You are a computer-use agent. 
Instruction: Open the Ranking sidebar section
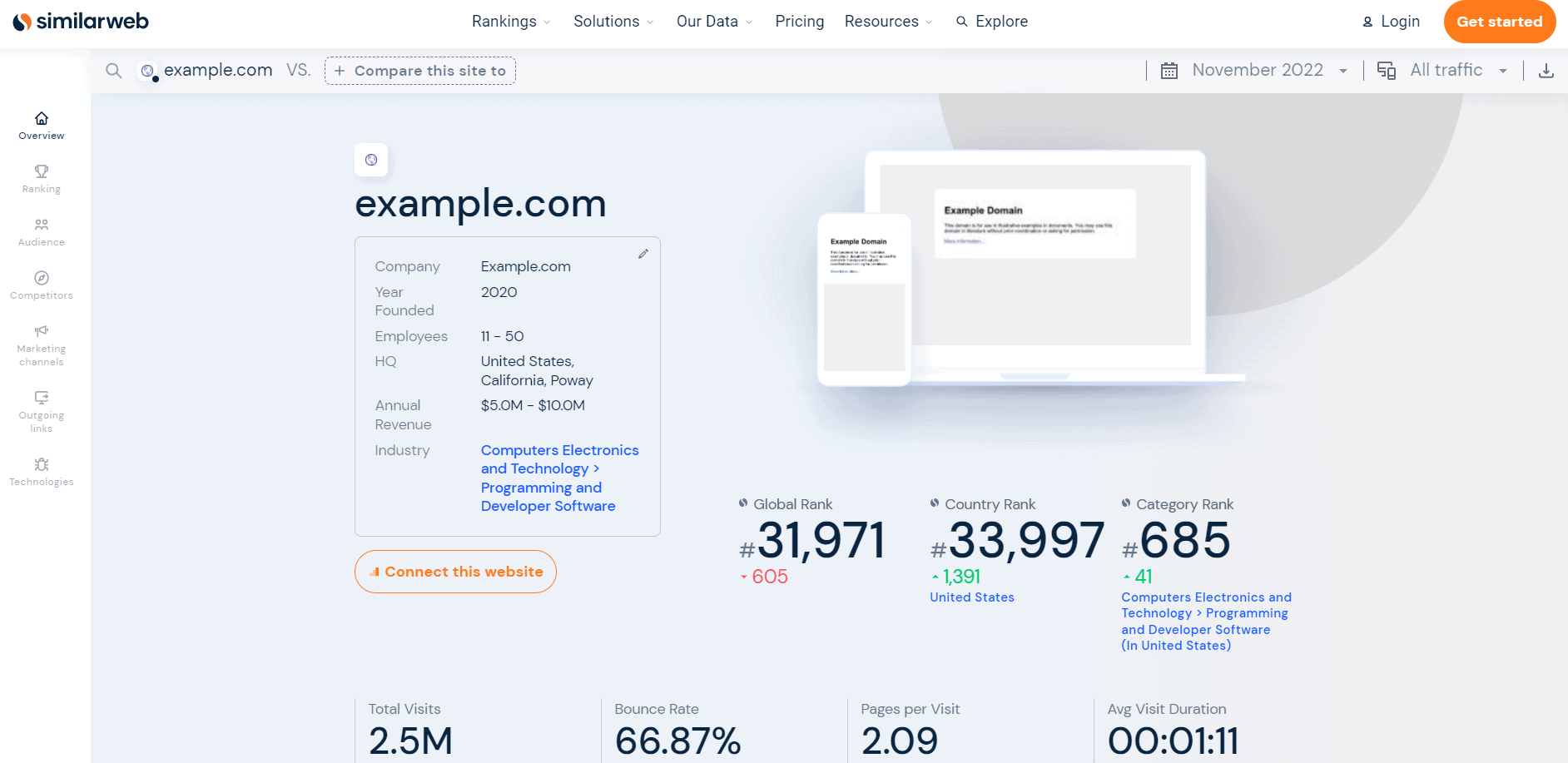tap(42, 179)
